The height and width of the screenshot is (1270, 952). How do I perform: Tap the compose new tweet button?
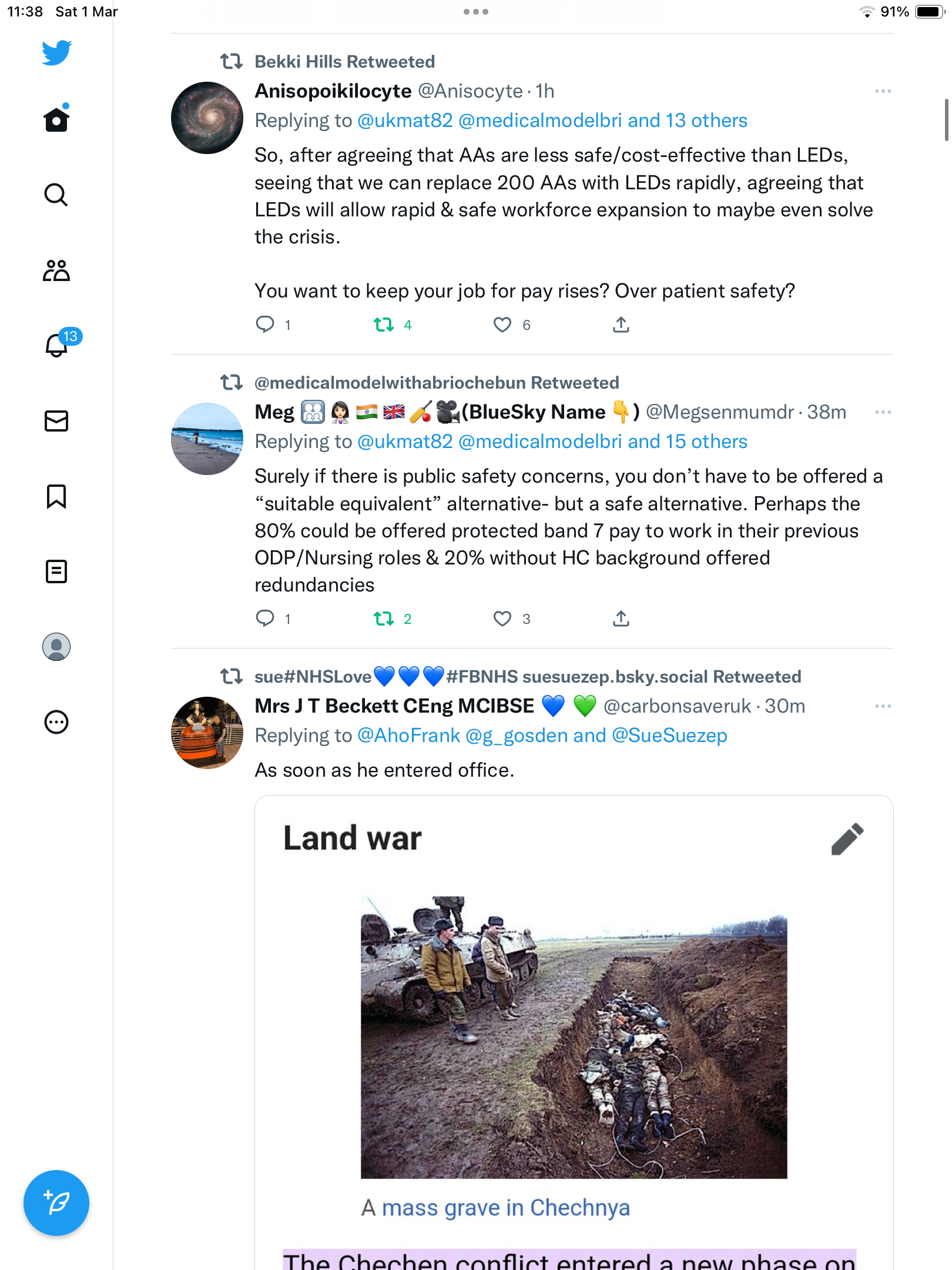[56, 1203]
